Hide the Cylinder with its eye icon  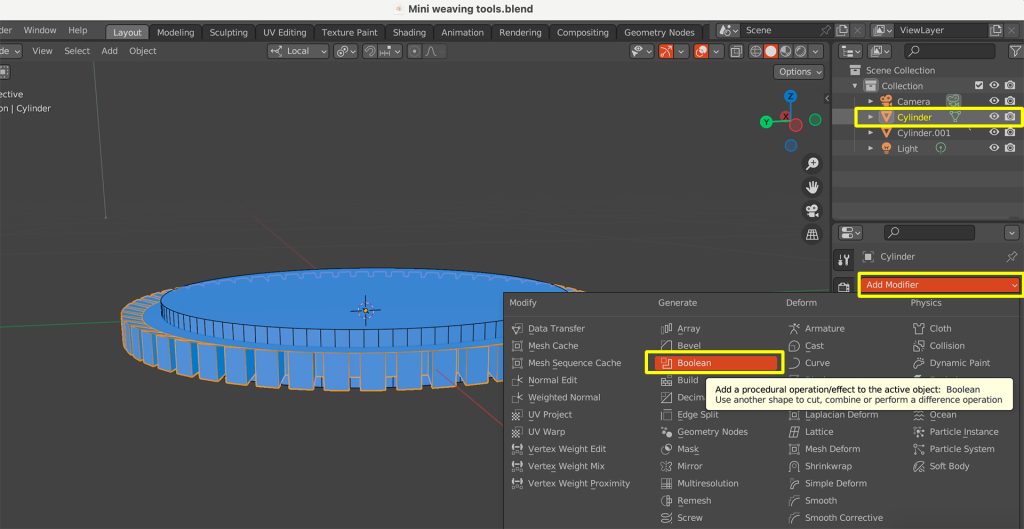(994, 117)
